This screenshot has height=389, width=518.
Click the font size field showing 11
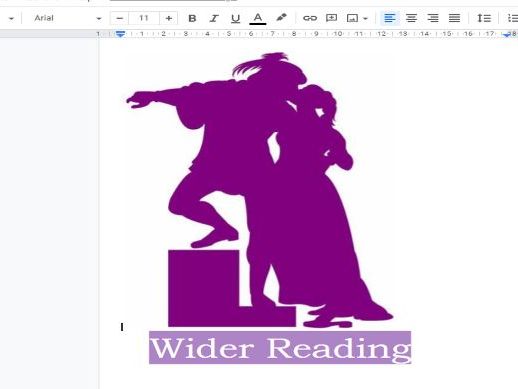tap(144, 18)
